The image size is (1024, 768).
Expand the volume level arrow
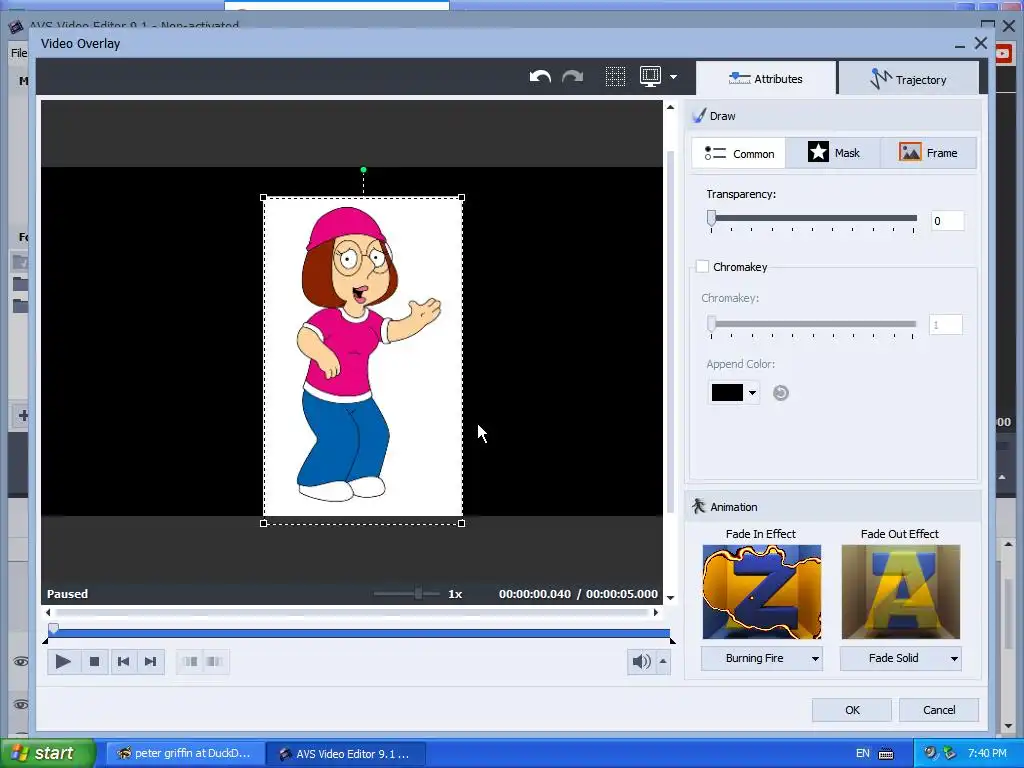click(x=663, y=662)
